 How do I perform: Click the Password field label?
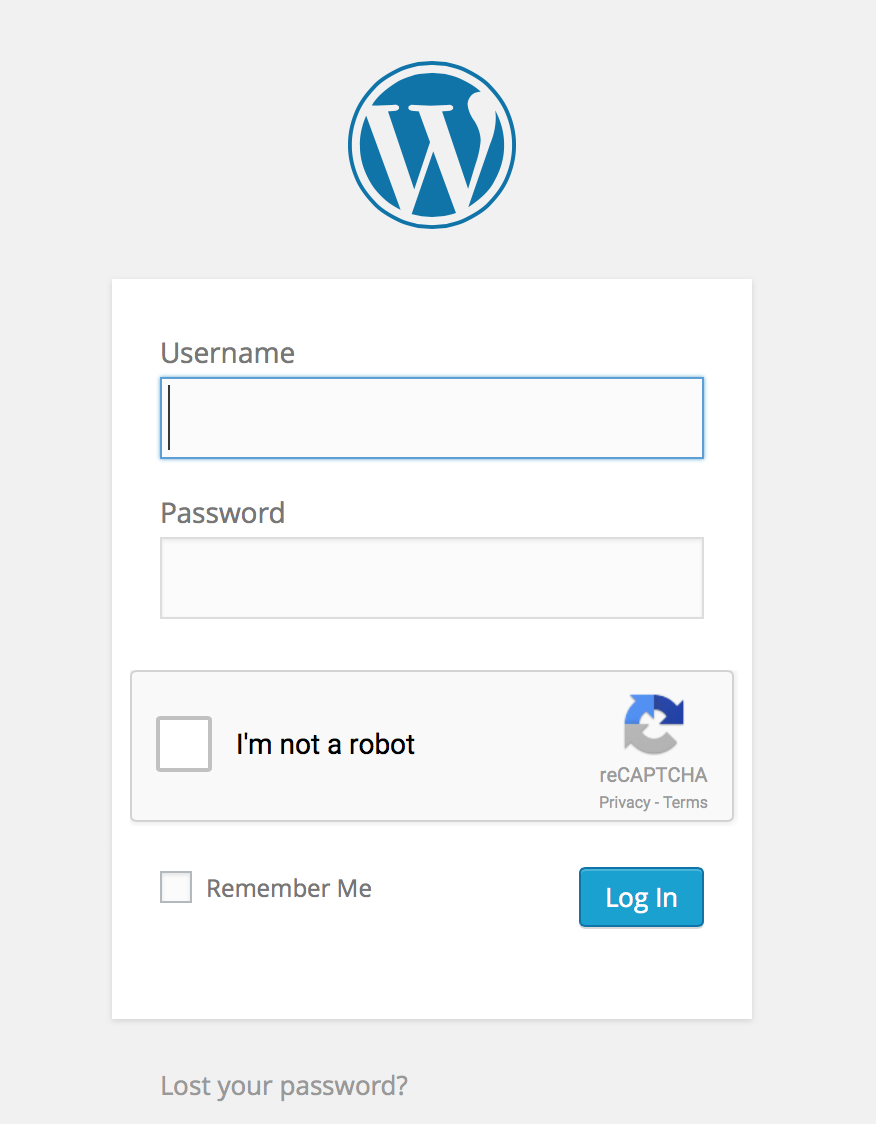[222, 513]
